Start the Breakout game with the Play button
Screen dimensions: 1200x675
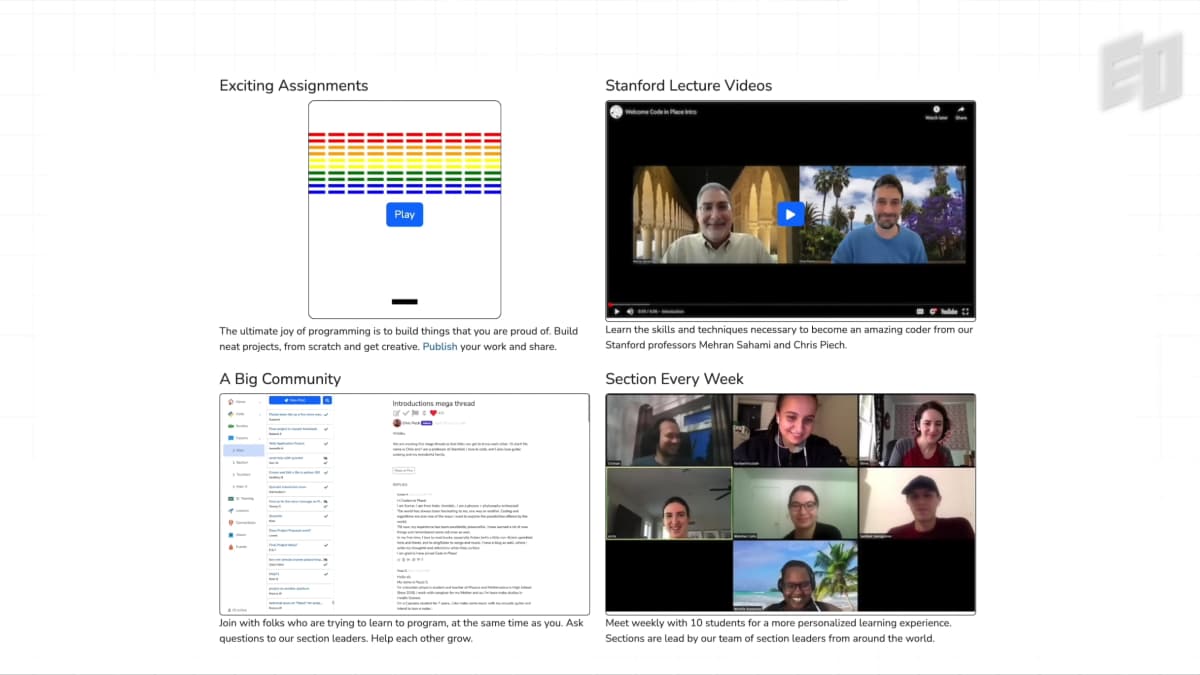(x=404, y=214)
